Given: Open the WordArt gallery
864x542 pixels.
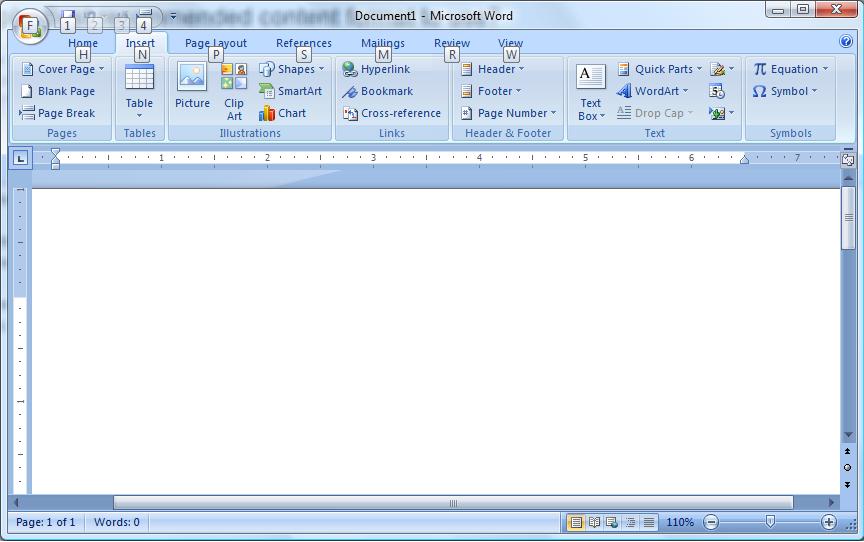Looking at the screenshot, I should click(x=652, y=91).
